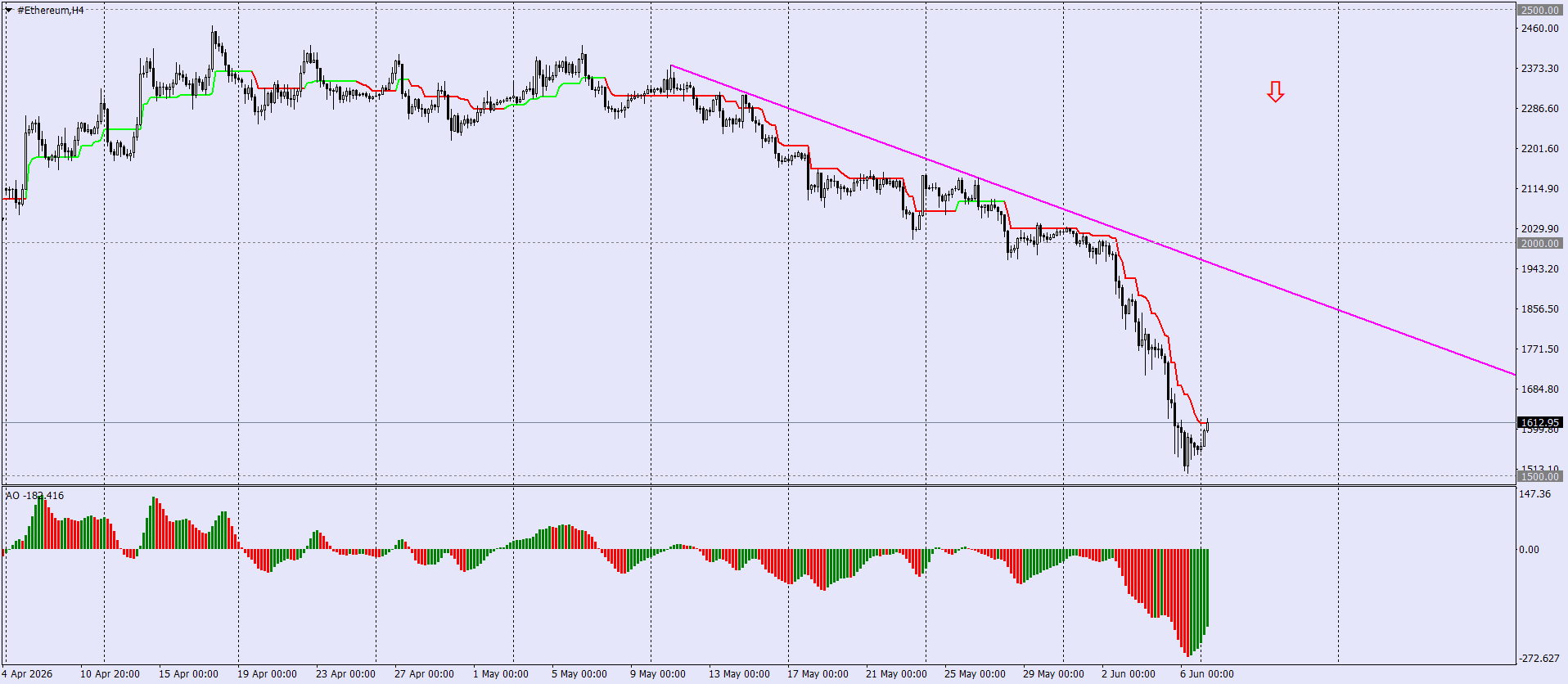Screen dimensions: 1568x684
Task: Click the 13 May 00:00 time label
Action: coord(739,674)
